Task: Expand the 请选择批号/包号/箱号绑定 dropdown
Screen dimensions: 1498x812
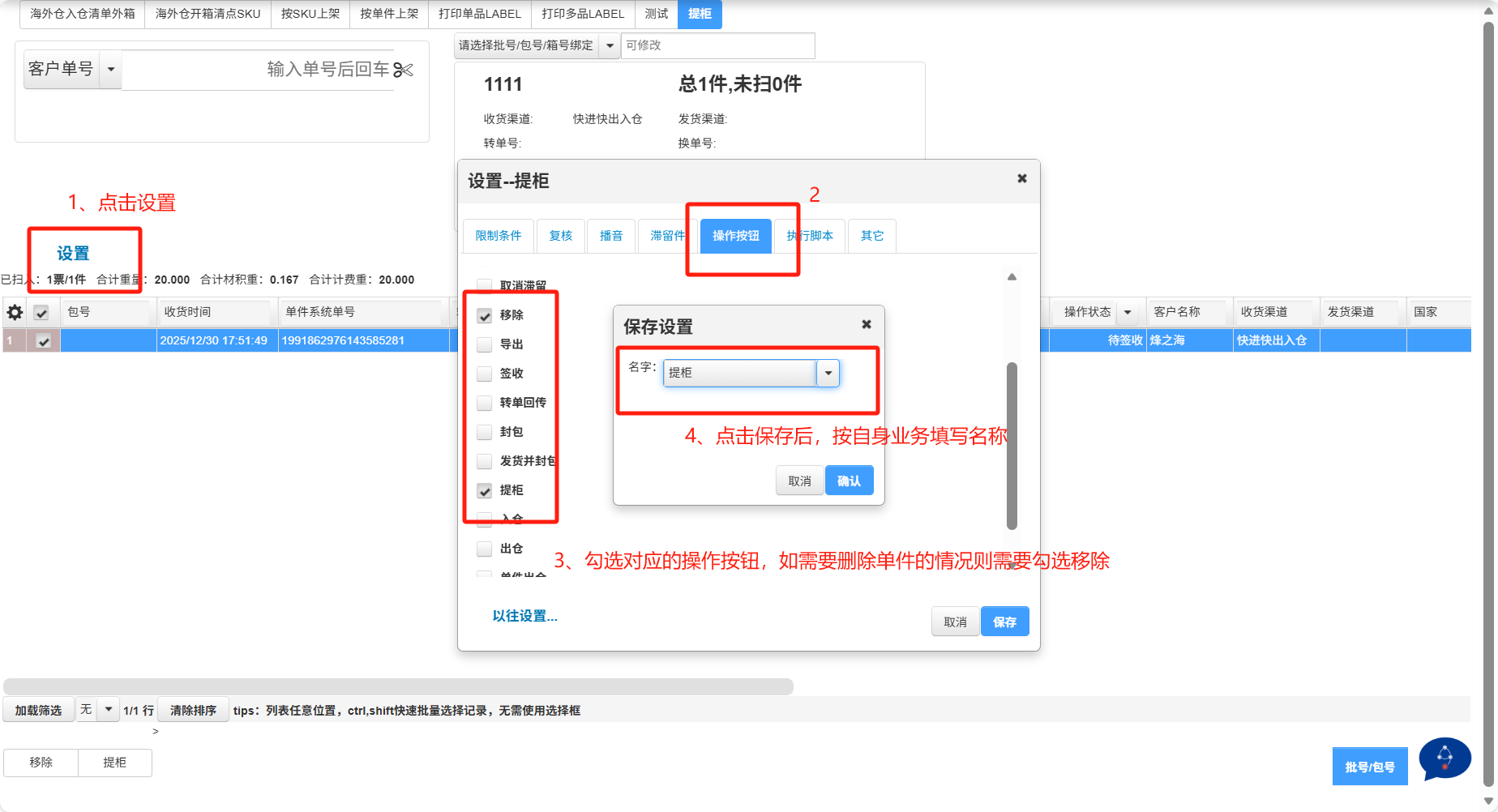Action: (610, 46)
